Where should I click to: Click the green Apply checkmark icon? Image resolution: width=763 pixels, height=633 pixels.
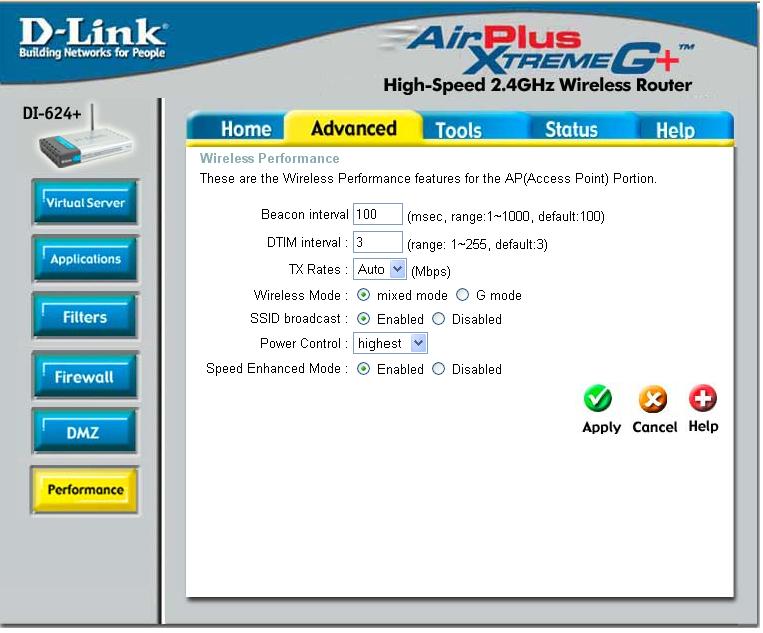(600, 400)
